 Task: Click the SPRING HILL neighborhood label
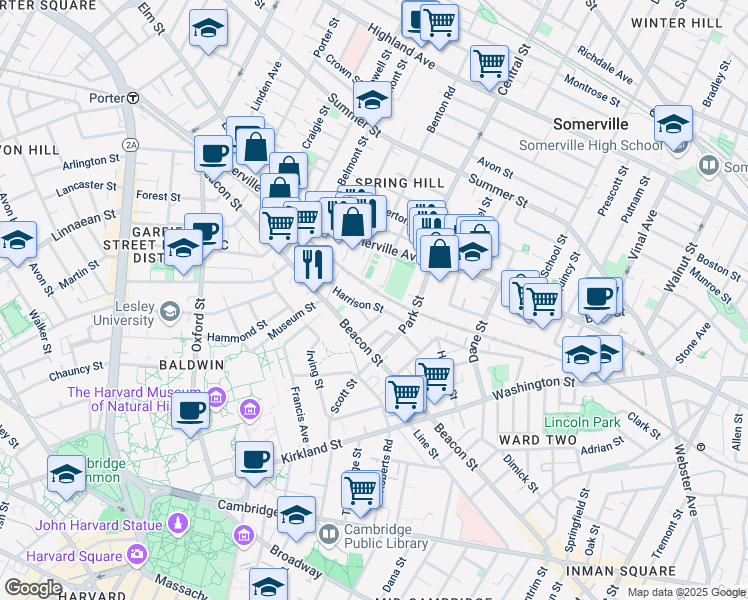(x=400, y=183)
